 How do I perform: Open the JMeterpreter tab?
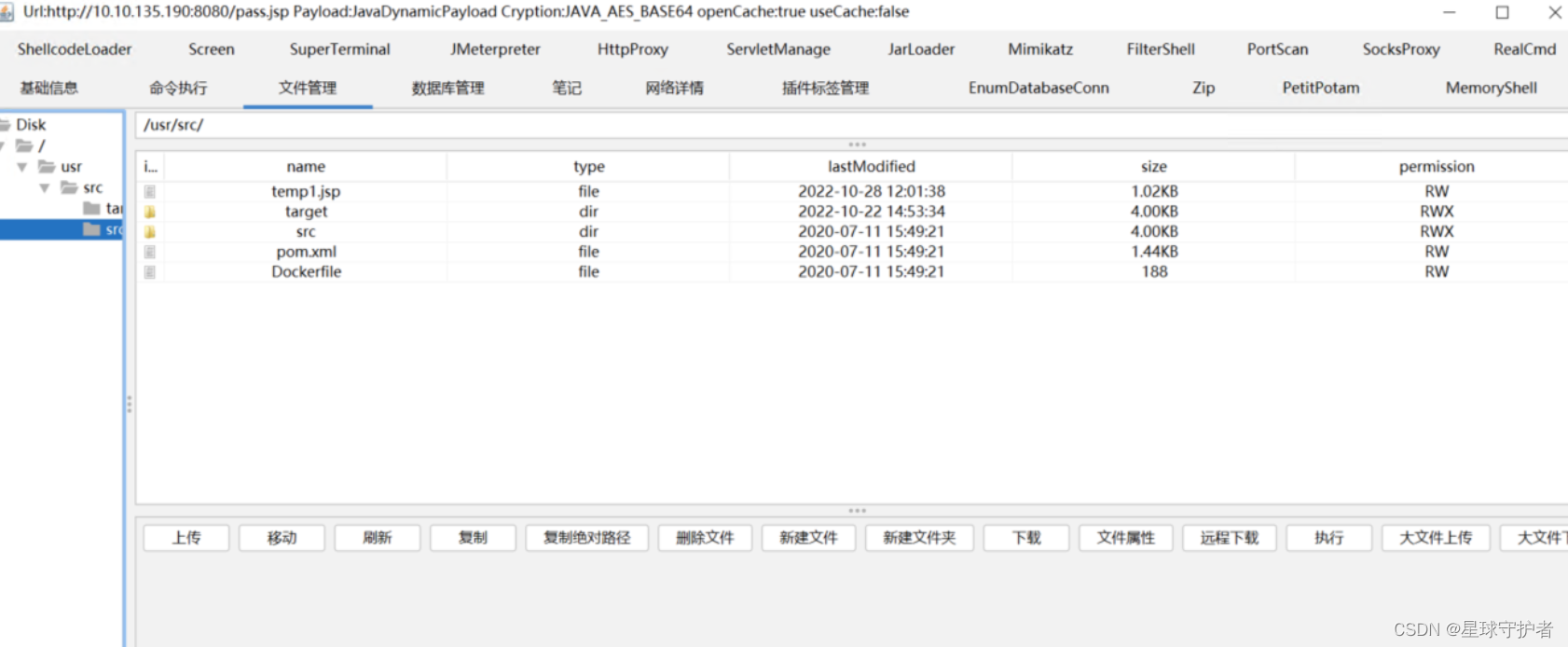[x=495, y=49]
